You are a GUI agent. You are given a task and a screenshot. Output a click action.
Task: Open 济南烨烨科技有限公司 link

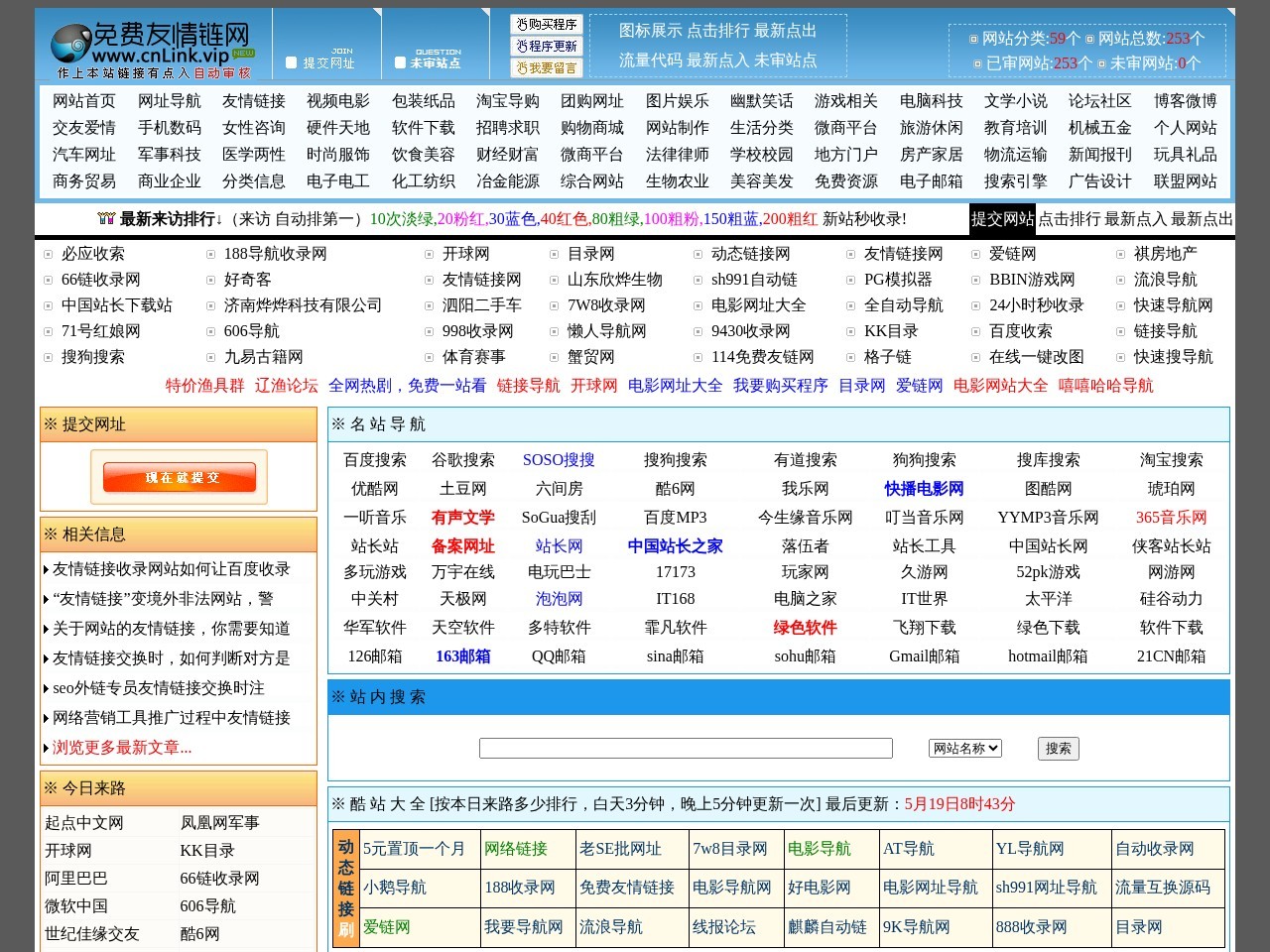(303, 305)
